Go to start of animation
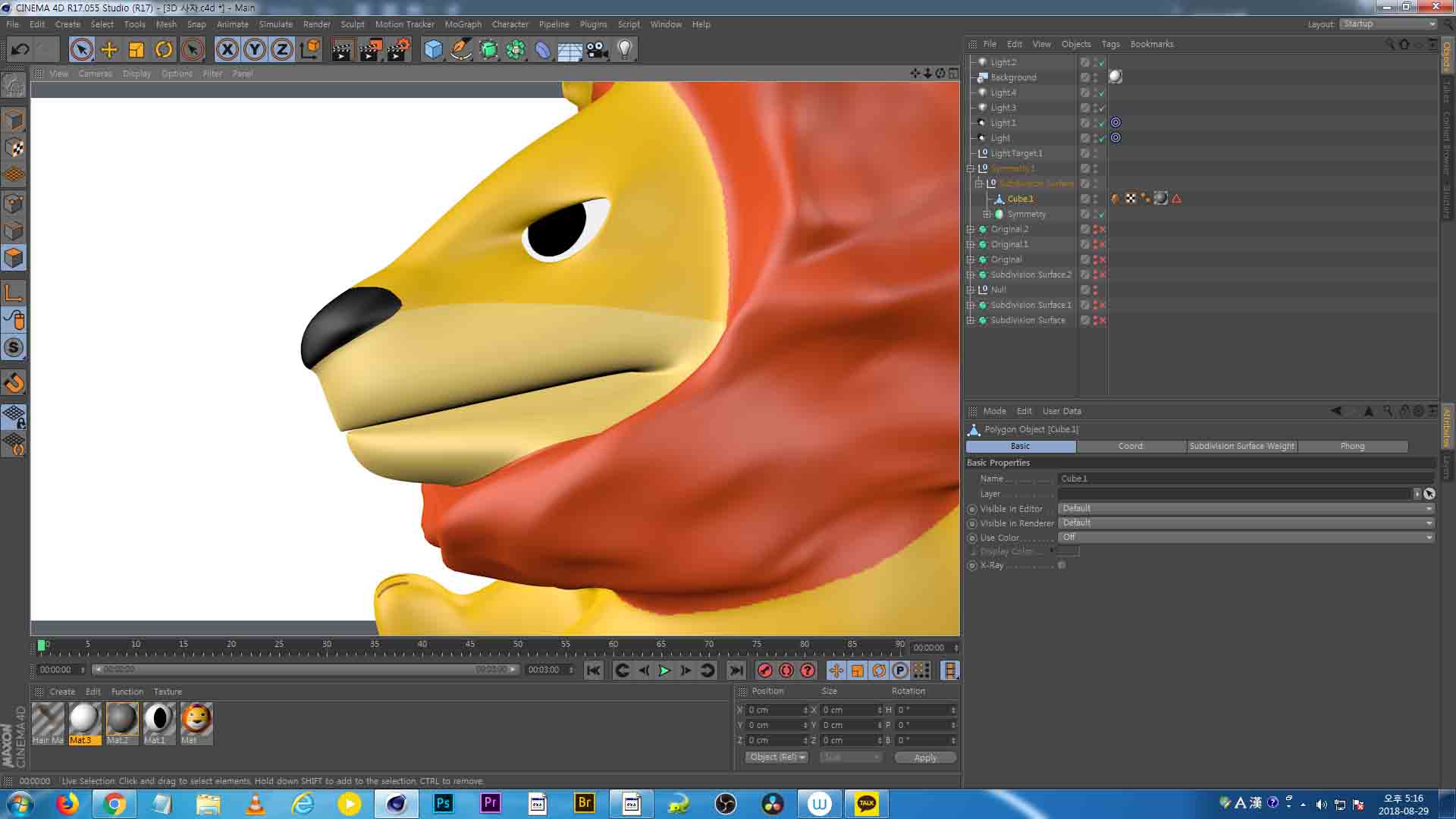This screenshot has height=819, width=1456. (594, 670)
